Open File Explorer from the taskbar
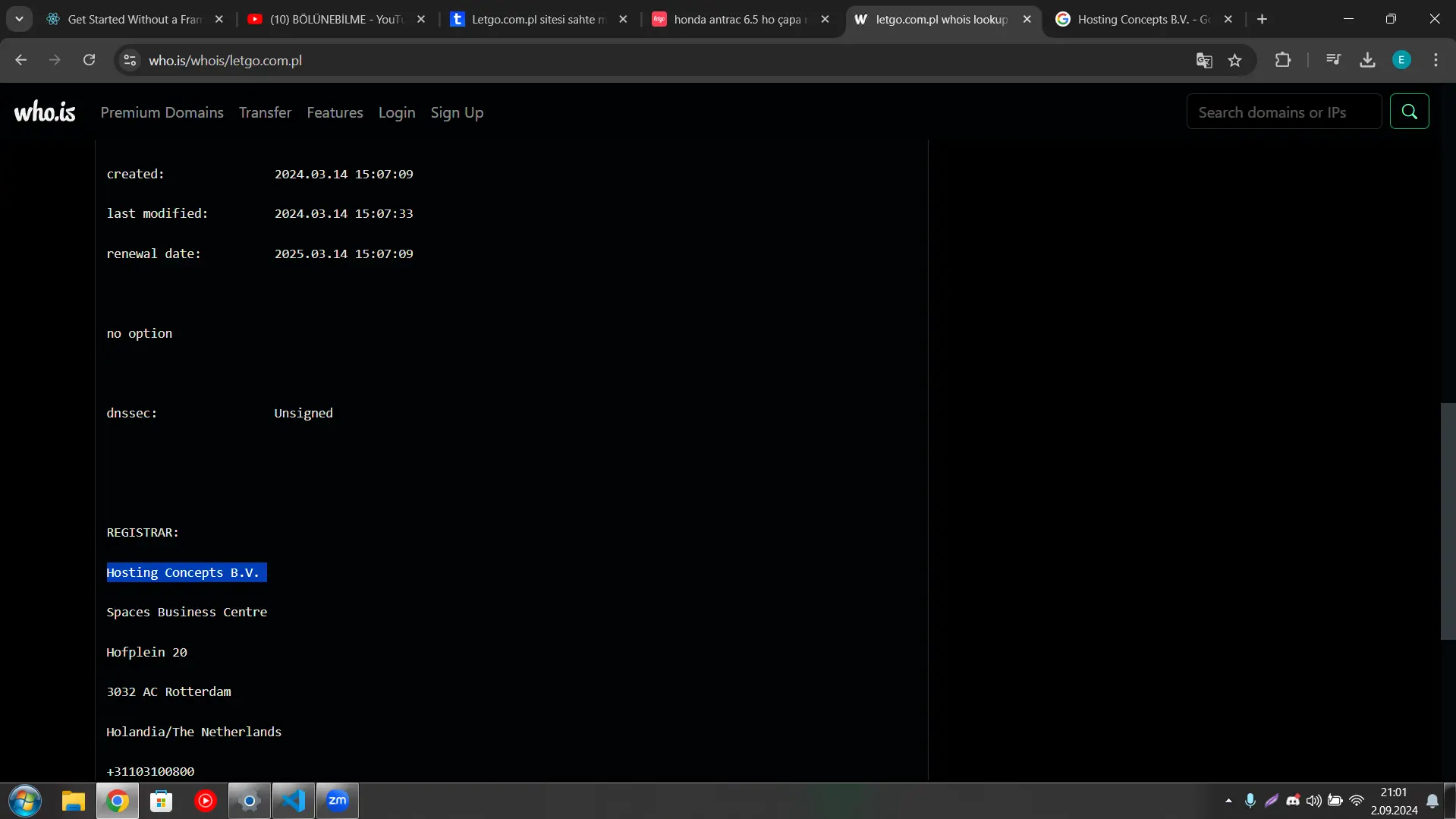The image size is (1456, 819). click(x=74, y=801)
